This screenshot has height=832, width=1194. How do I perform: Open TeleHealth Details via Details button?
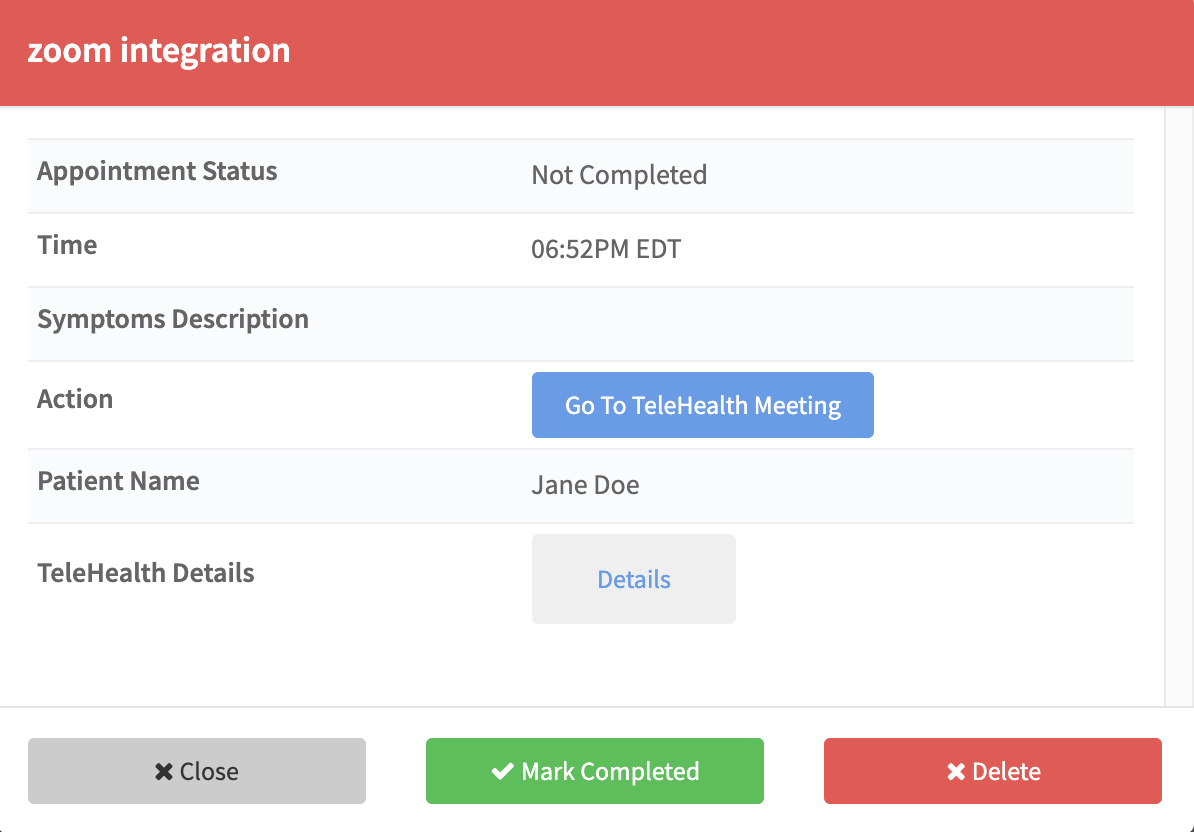(x=634, y=579)
